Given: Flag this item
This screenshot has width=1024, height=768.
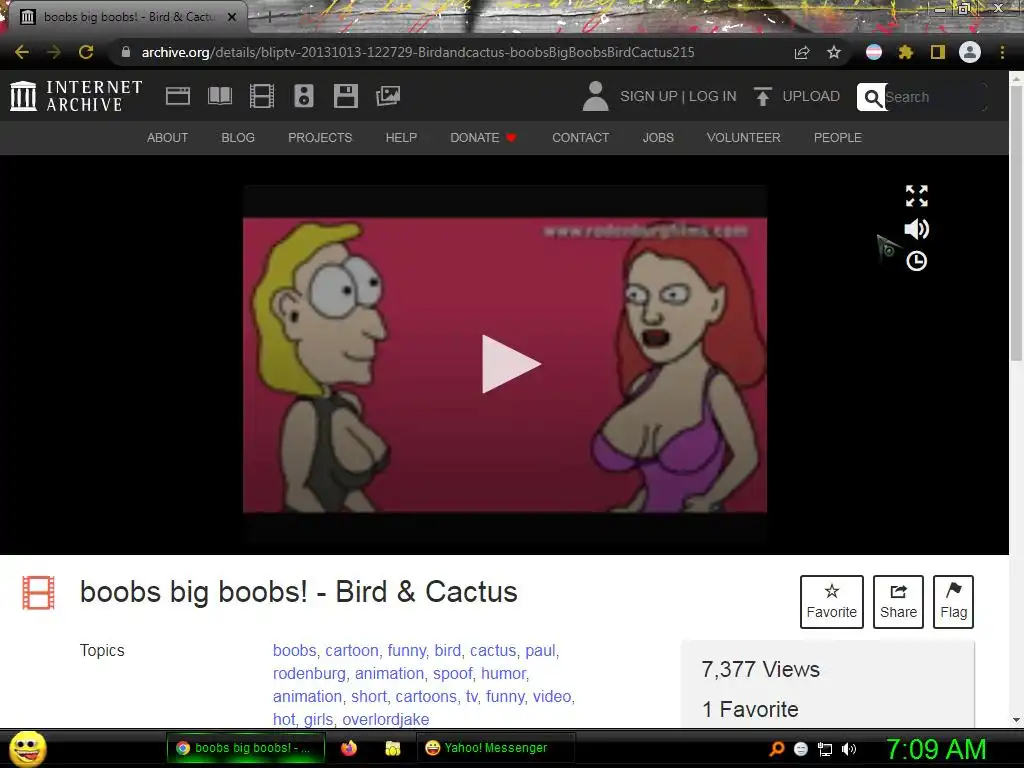Looking at the screenshot, I should pos(953,601).
